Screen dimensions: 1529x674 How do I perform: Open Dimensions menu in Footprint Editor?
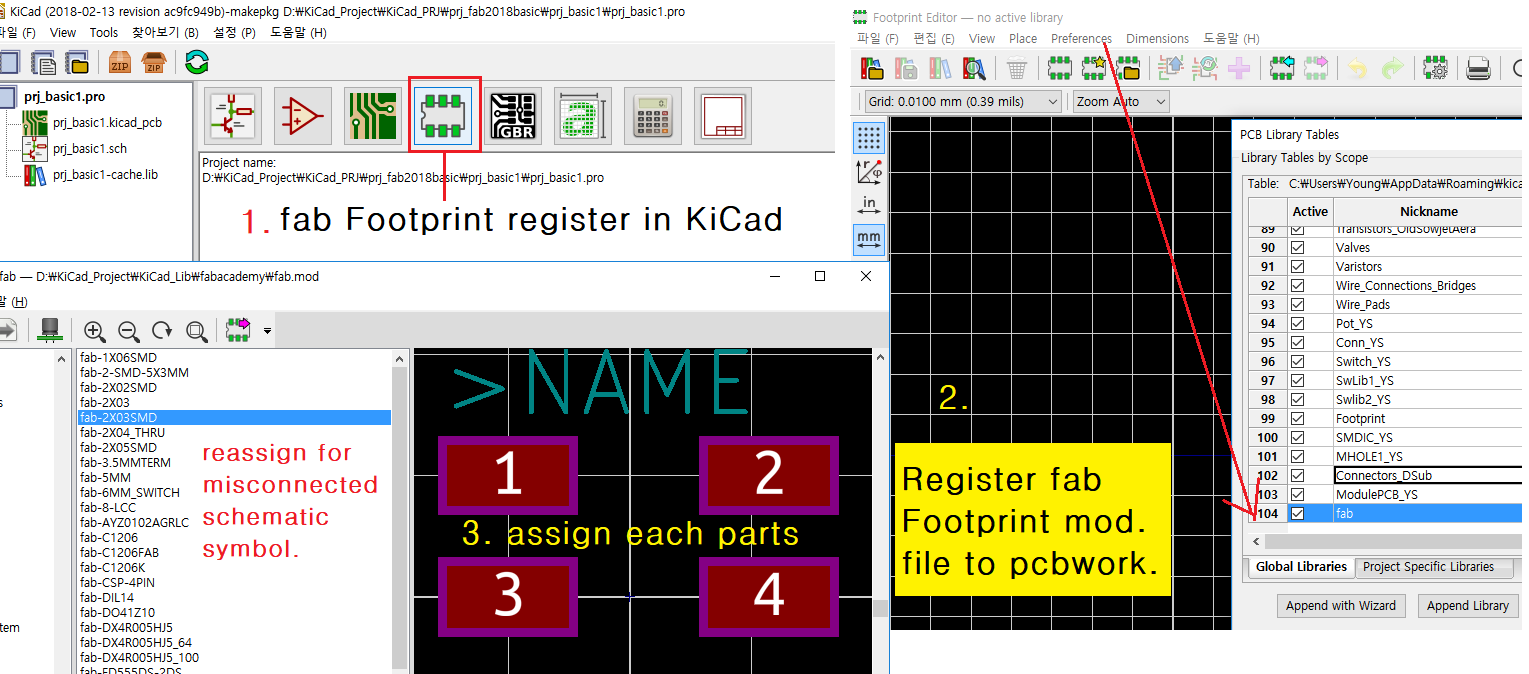click(x=1157, y=38)
